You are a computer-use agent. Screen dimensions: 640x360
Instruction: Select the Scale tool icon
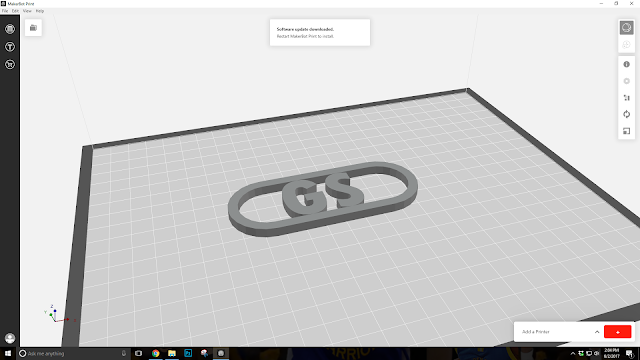coord(627,131)
